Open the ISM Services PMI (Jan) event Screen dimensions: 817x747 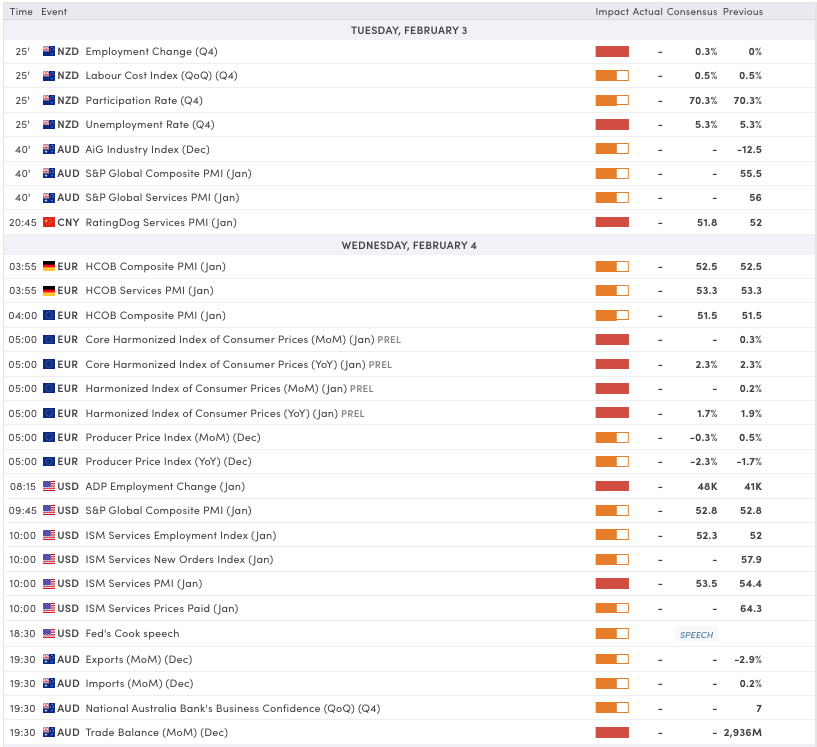(144, 583)
